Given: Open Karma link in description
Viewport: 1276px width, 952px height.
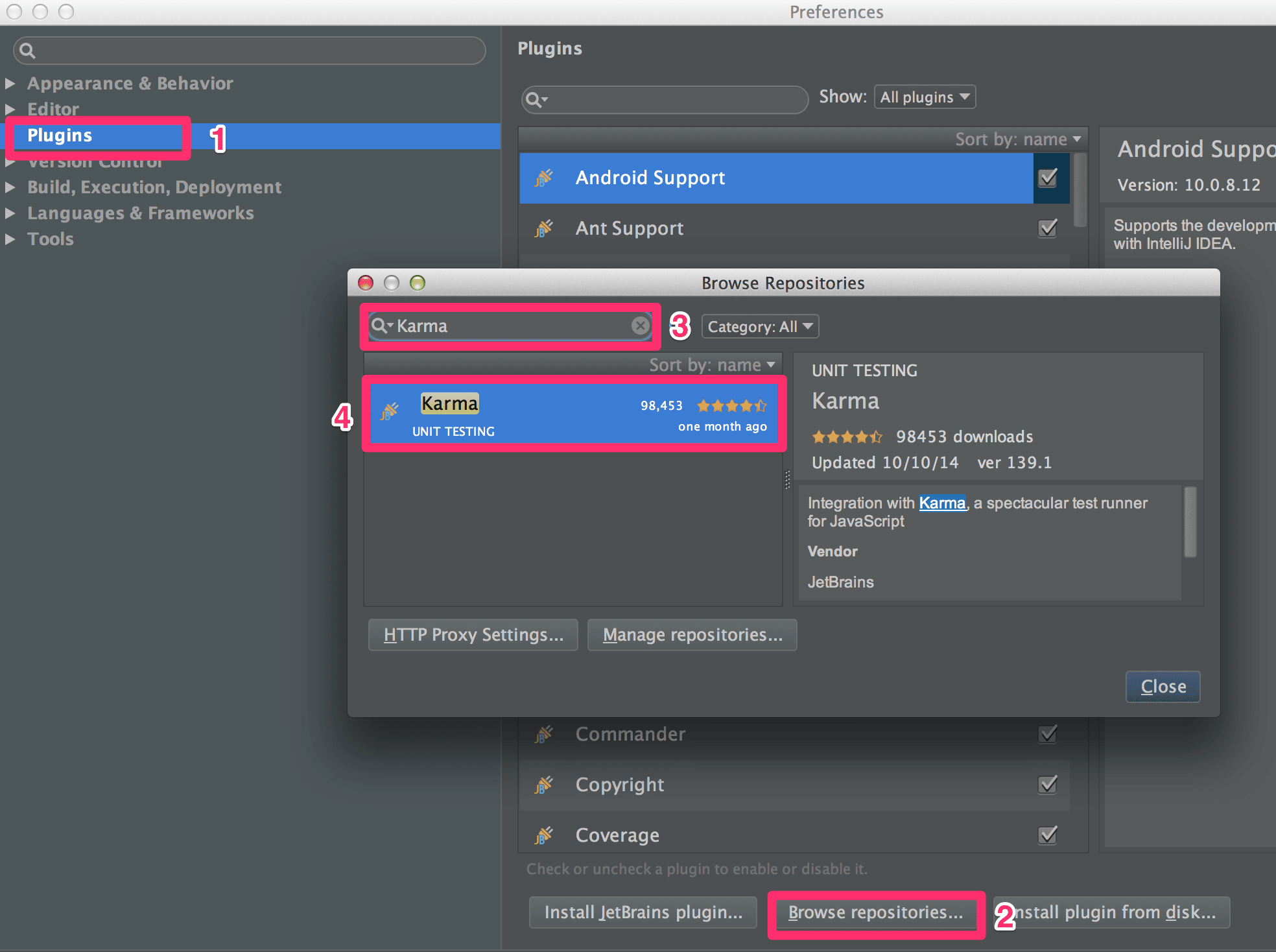Looking at the screenshot, I should coord(942,503).
